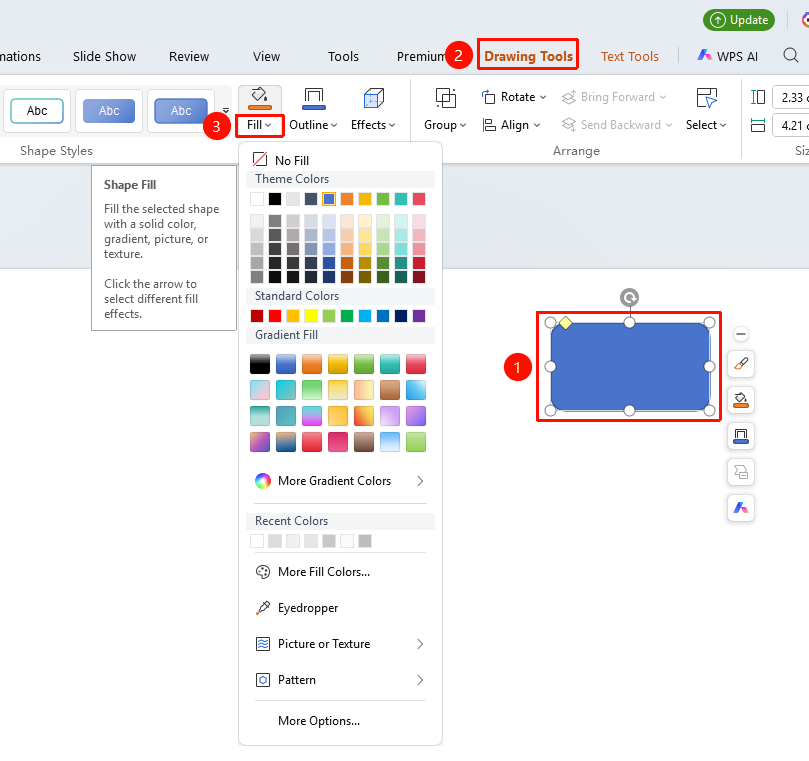Click the Fill paint bucket icon
This screenshot has width=809, height=761.
coord(260,98)
